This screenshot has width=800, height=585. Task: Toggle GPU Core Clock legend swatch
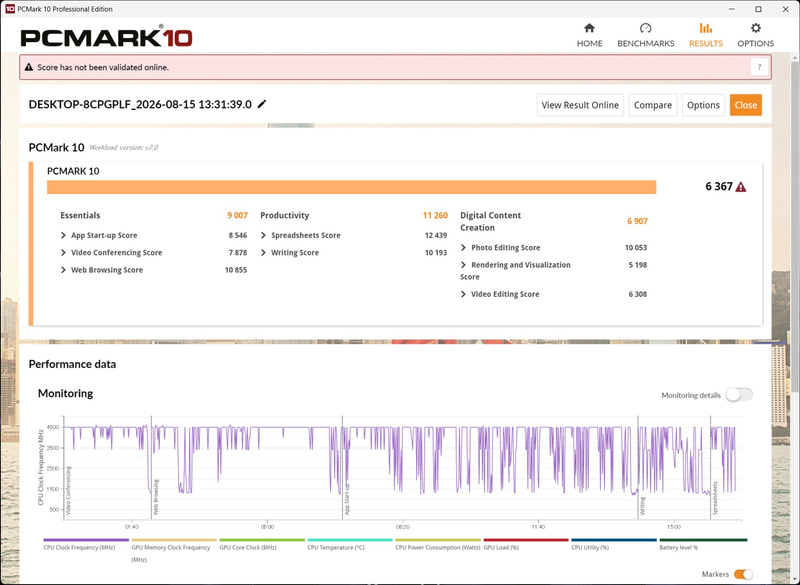tap(262, 540)
